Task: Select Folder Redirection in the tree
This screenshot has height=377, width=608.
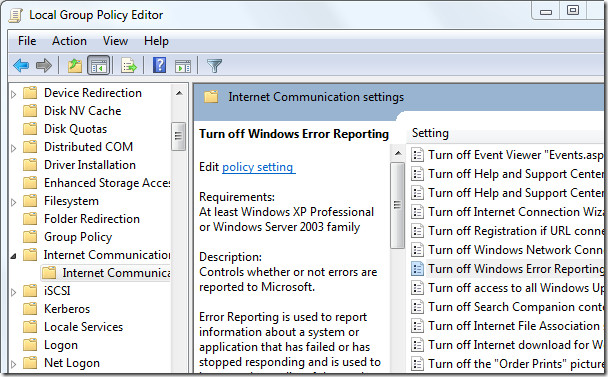Action: [92, 219]
